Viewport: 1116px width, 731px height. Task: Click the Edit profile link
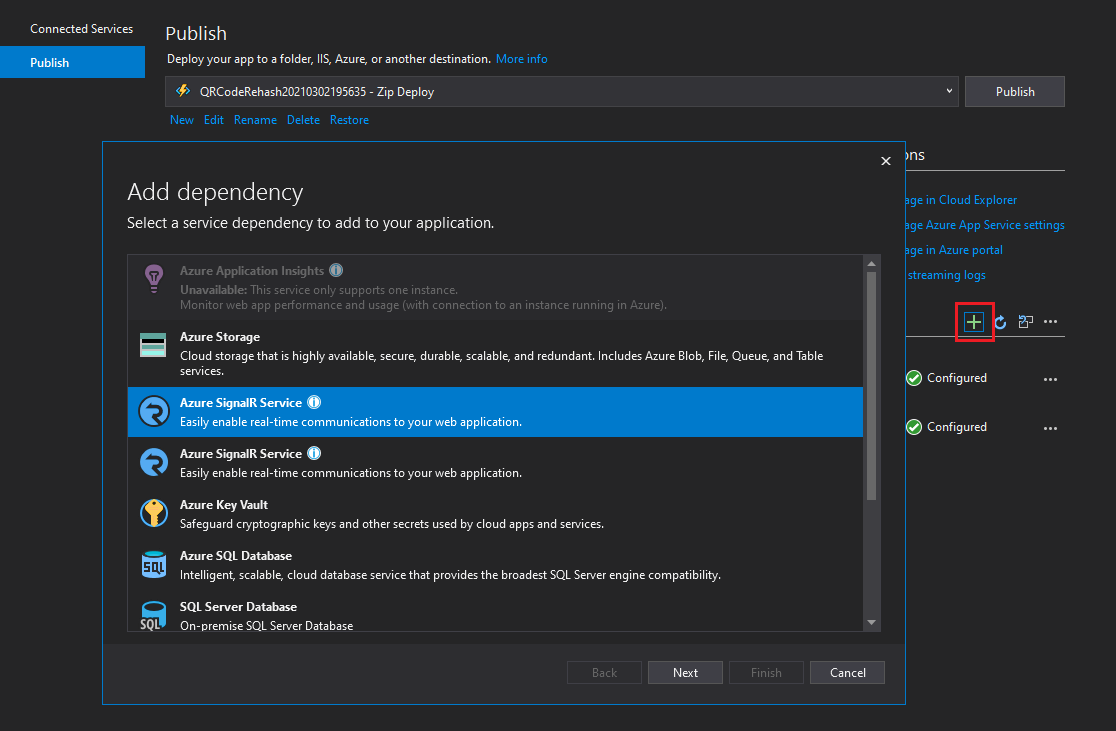pos(214,120)
